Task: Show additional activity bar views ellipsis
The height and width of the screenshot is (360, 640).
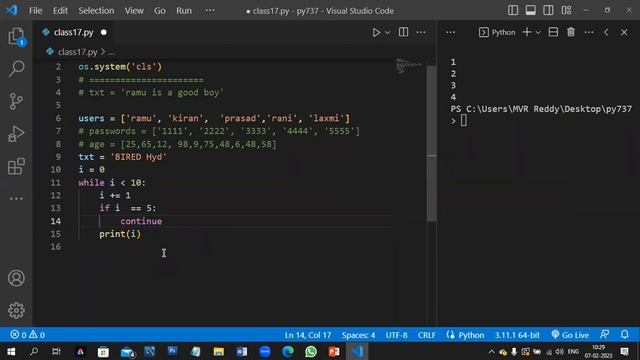Action: 16,199
